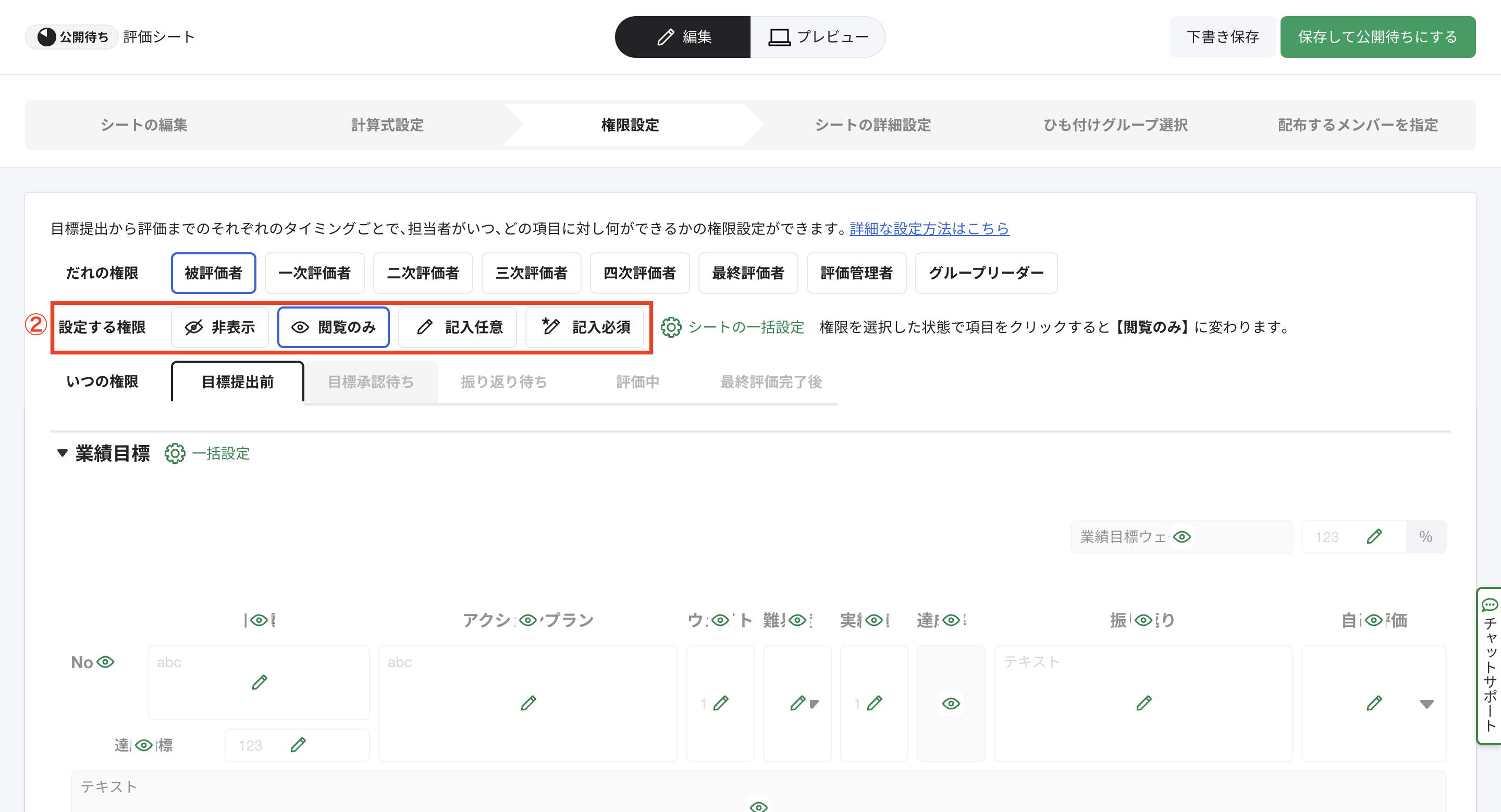Screen dimensions: 1501x812
Task: Toggle eye icon beside No label
Action: (x=105, y=662)
